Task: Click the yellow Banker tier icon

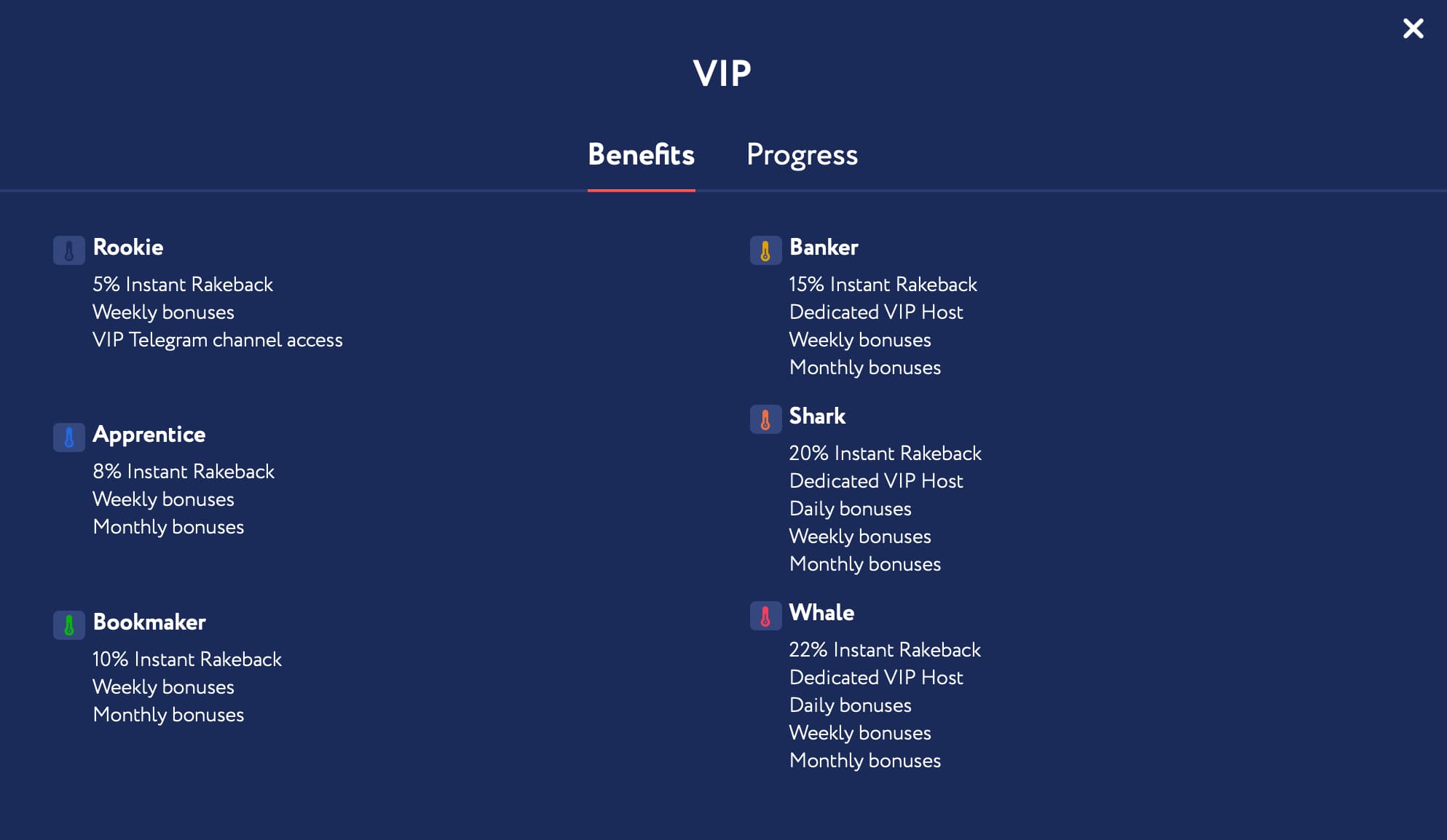Action: (765, 250)
